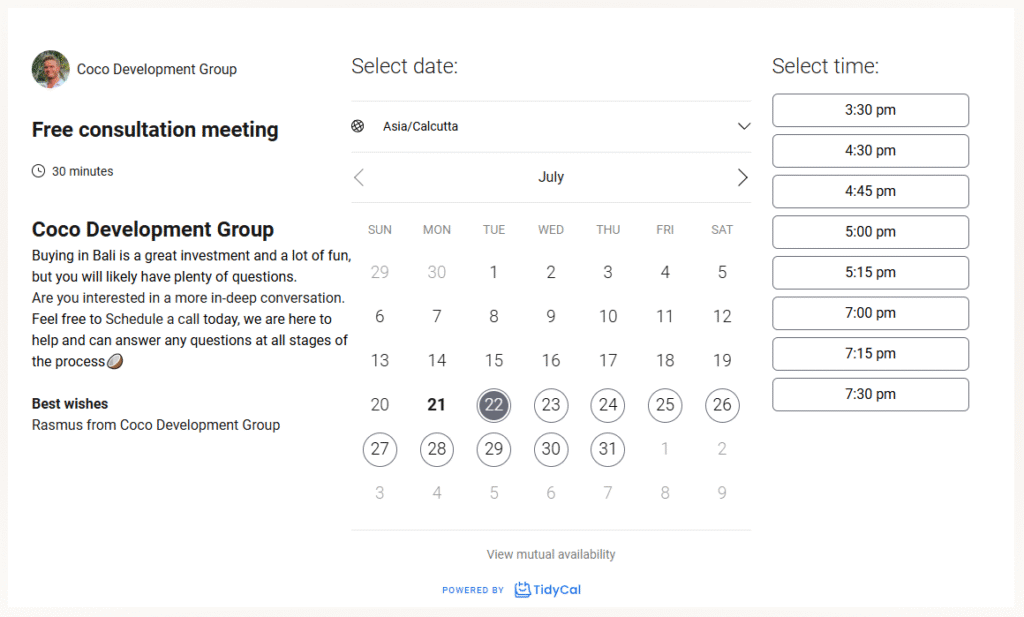Image resolution: width=1024 pixels, height=617 pixels.
Task: Click the Coco Development Group profile avatar
Action: tap(50, 69)
